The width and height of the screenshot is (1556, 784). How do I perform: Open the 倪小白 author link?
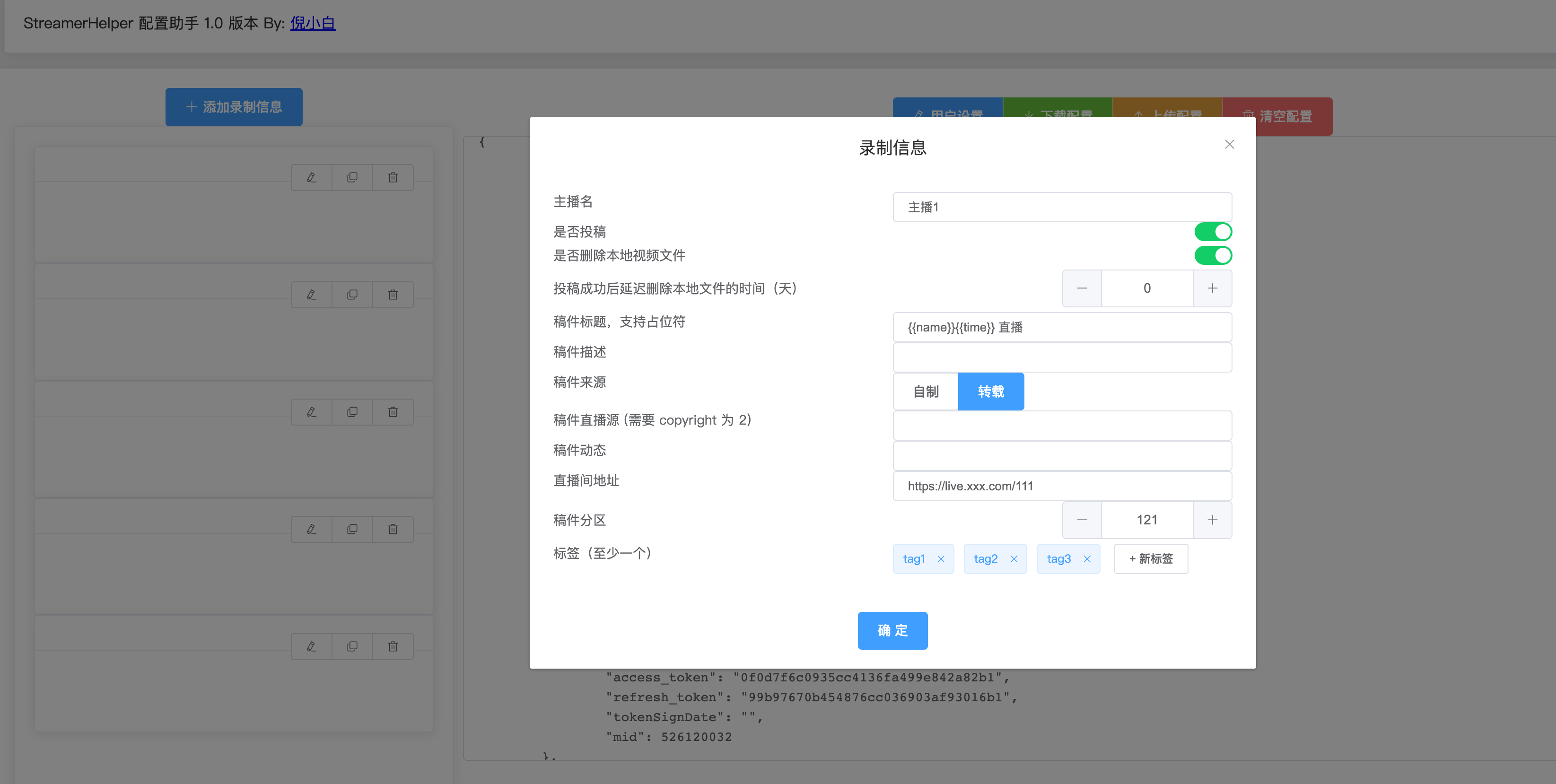pos(312,23)
